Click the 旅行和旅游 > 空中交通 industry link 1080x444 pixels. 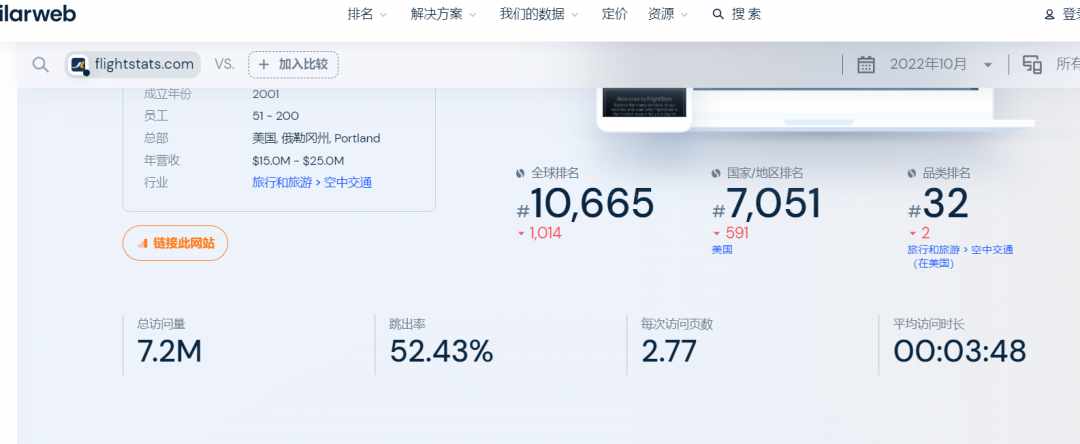[312, 182]
